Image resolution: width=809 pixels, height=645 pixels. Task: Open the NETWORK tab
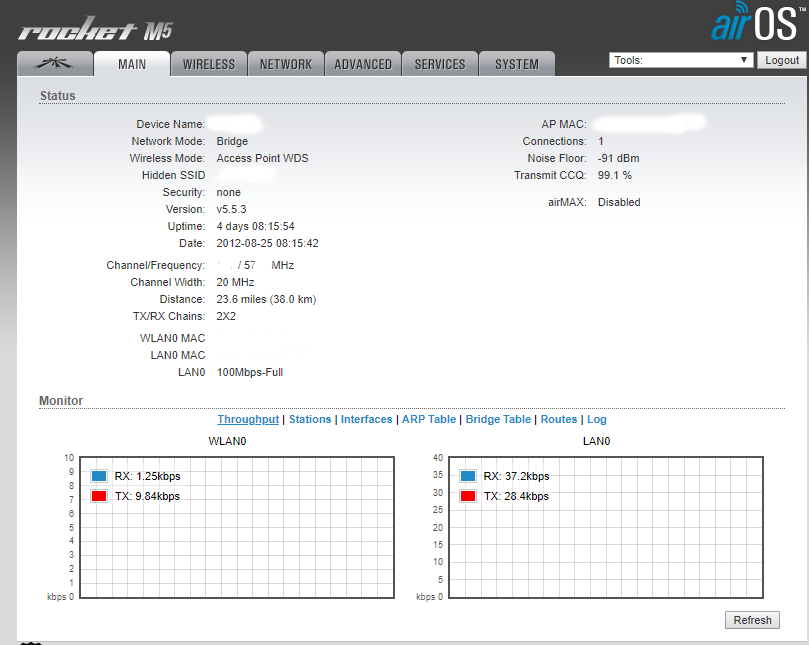click(x=286, y=64)
